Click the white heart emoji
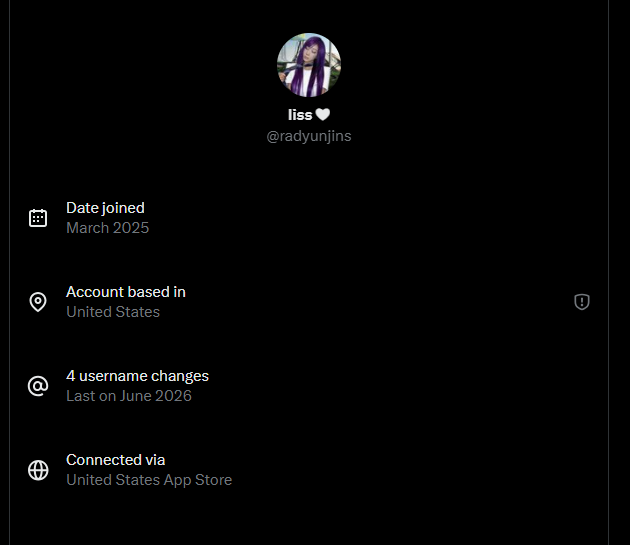Screen dimensions: 630x545 (323, 115)
